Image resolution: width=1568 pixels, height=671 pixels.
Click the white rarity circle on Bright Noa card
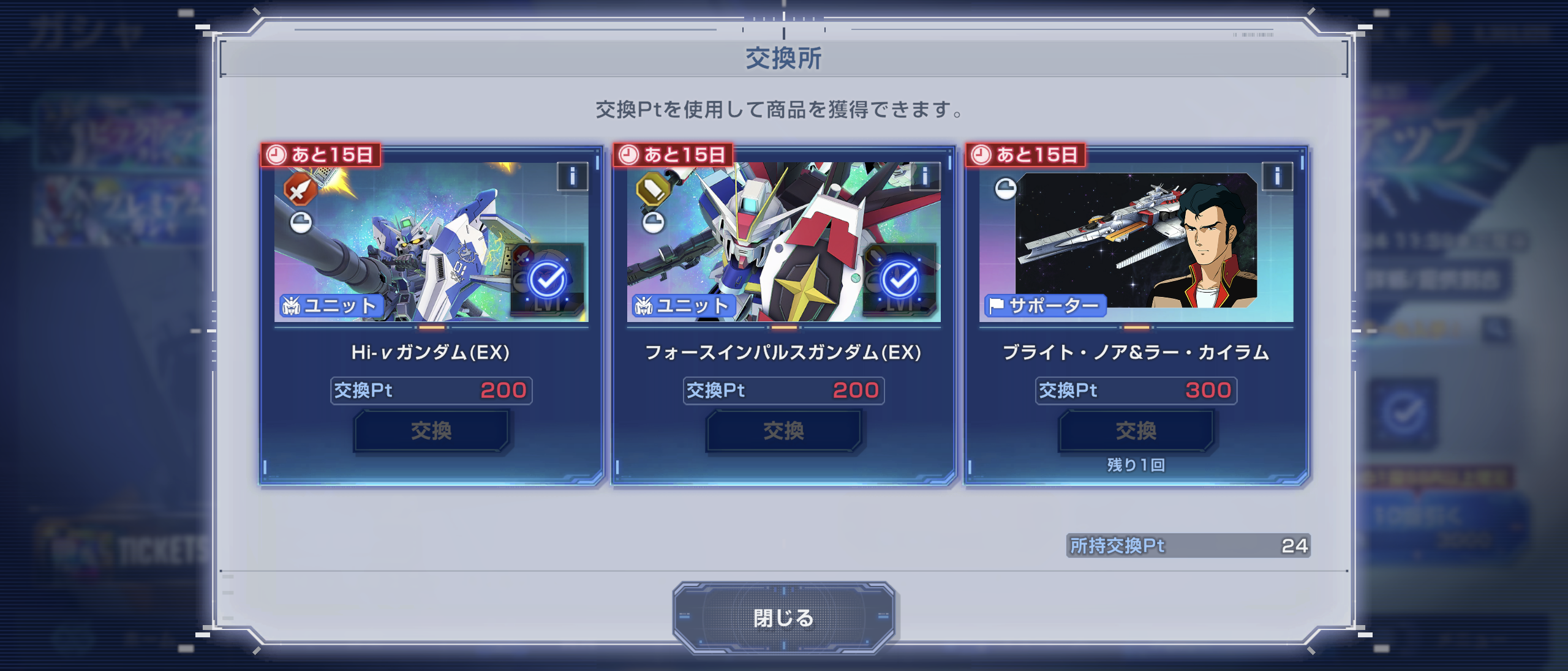(1005, 189)
